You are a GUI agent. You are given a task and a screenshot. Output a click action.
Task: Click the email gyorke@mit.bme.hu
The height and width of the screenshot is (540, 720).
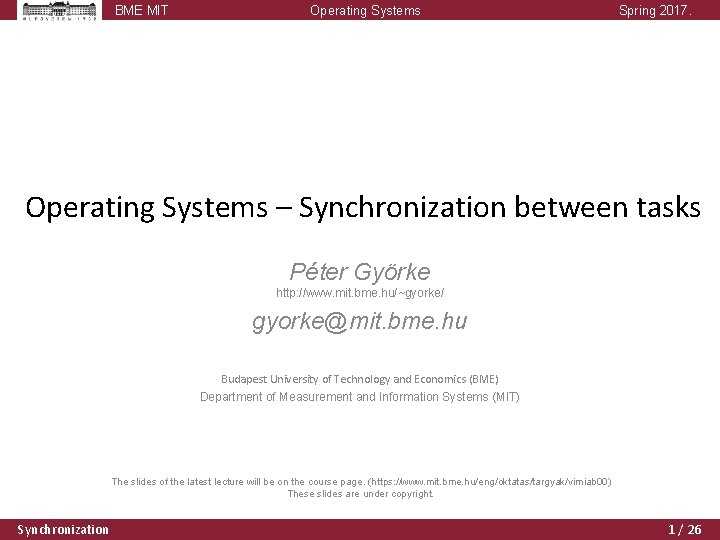[360, 321]
